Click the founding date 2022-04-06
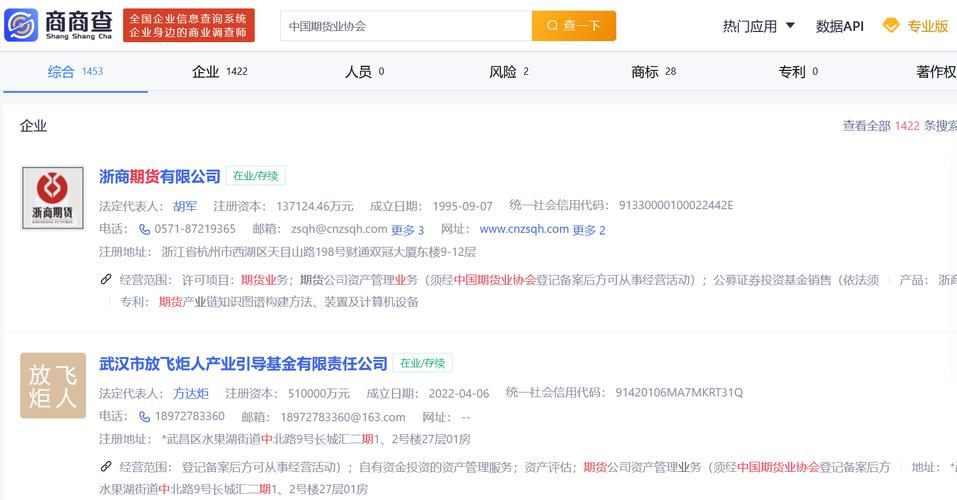The image size is (957, 500). coord(459,394)
